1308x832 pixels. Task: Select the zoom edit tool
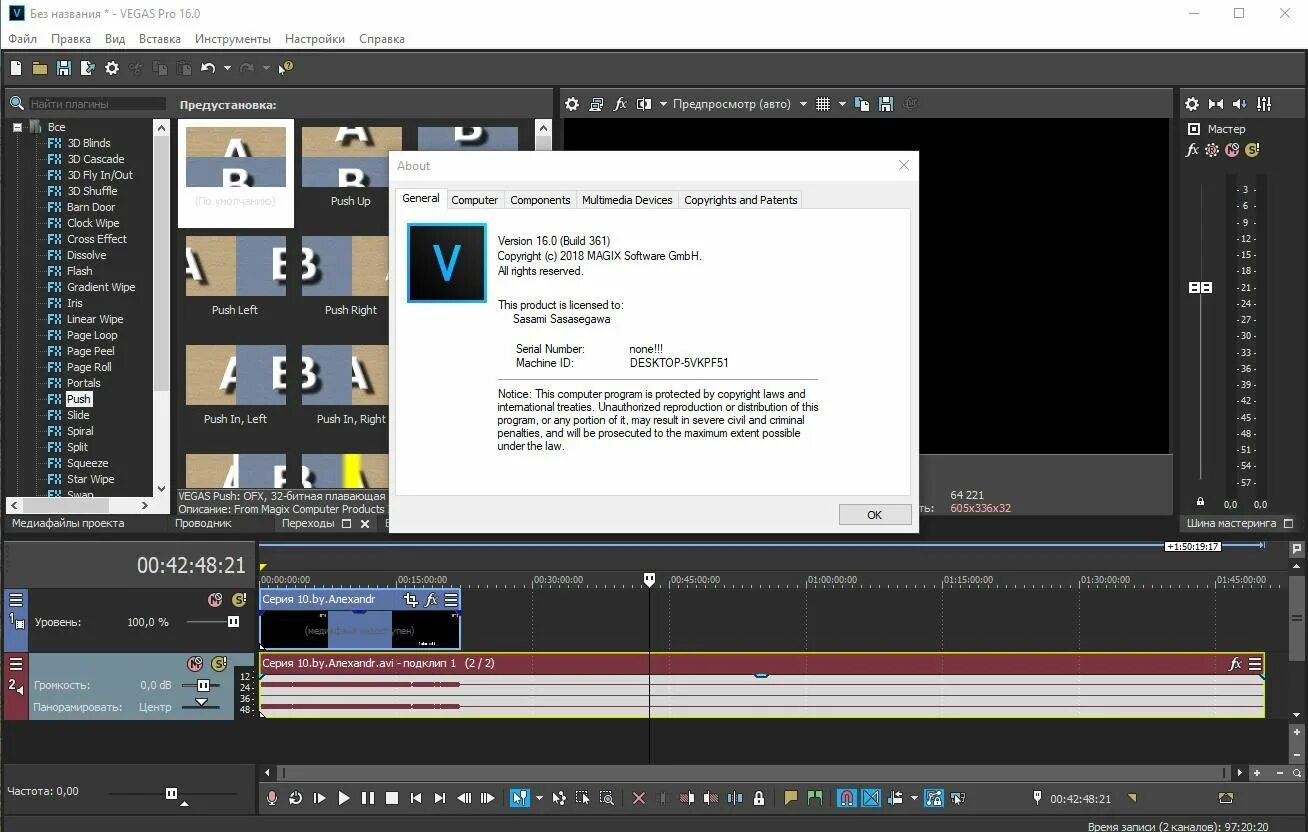607,798
